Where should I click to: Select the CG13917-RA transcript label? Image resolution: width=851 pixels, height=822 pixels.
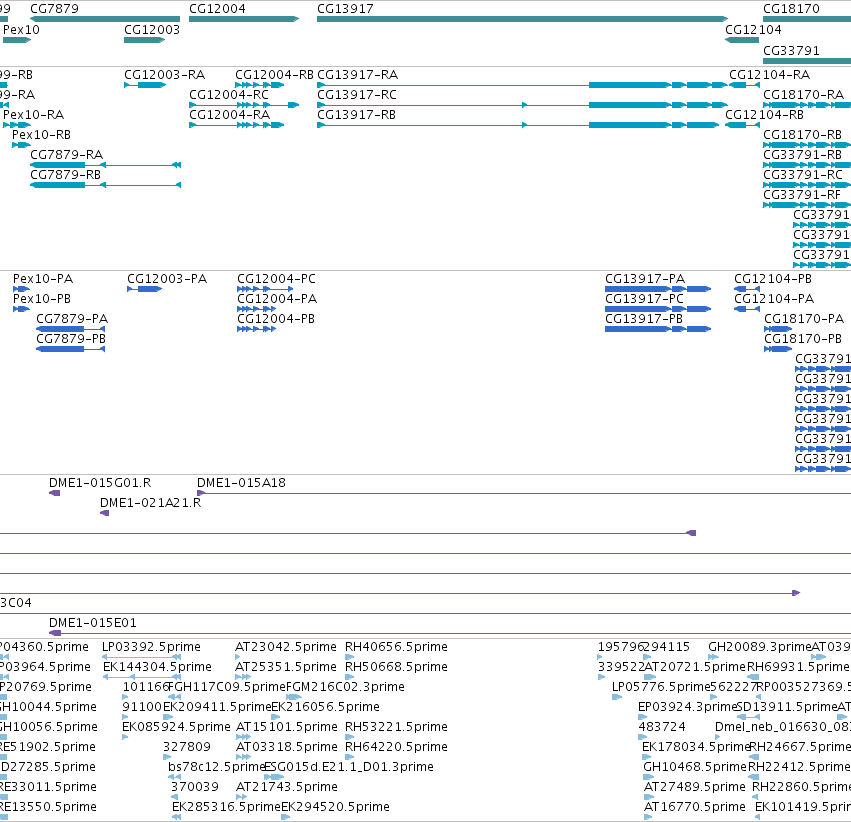click(357, 74)
